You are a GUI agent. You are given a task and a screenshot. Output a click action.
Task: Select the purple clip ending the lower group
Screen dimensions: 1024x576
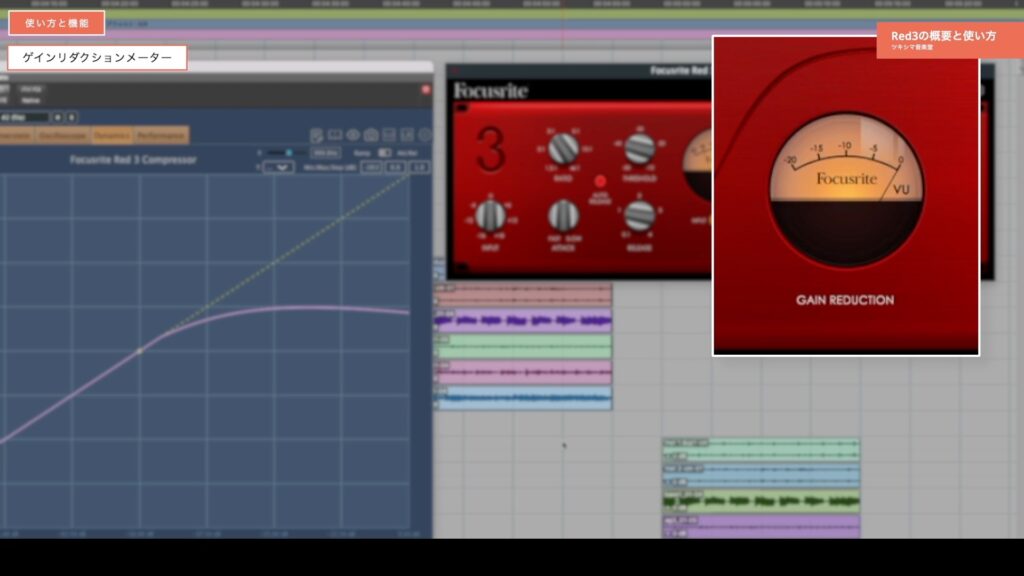pos(761,526)
